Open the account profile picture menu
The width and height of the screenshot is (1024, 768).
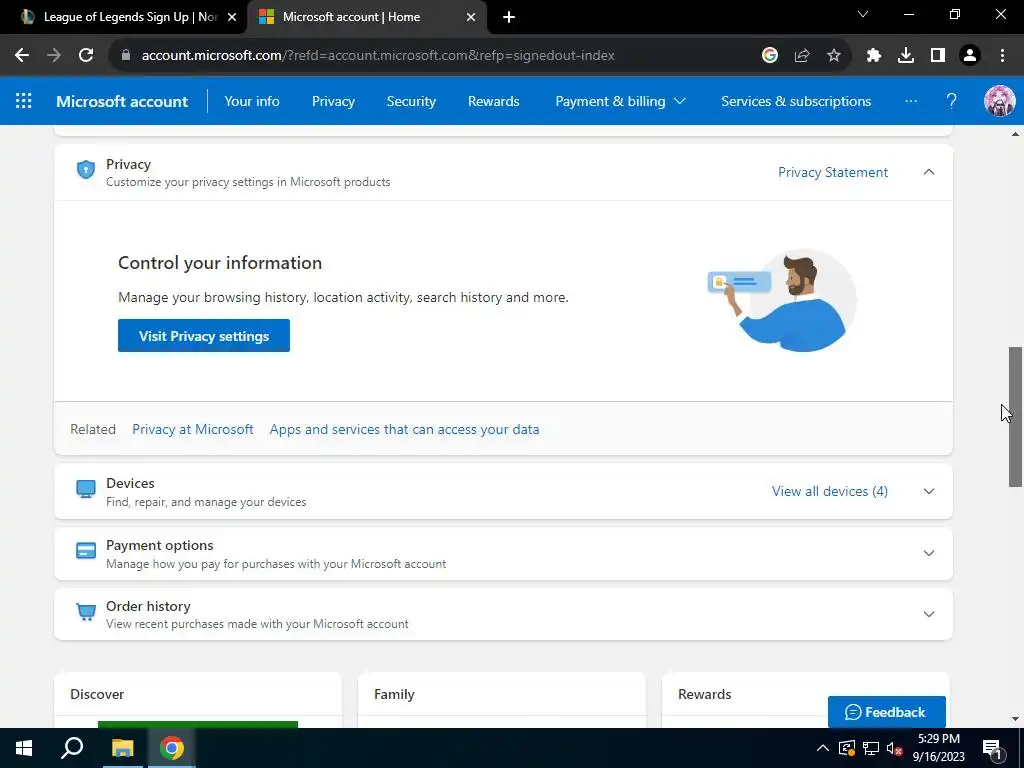999,101
